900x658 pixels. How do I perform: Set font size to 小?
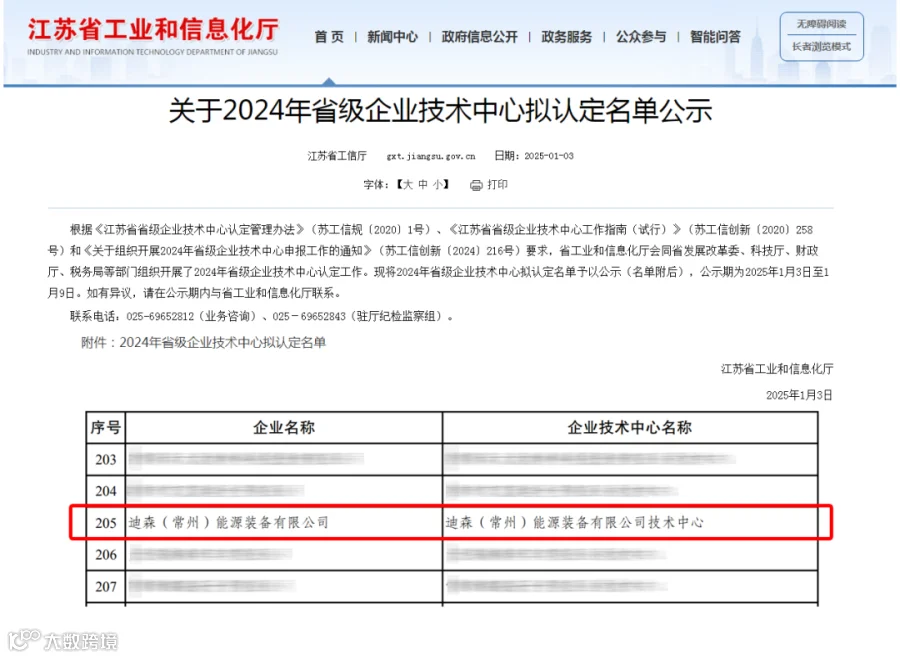pos(438,185)
